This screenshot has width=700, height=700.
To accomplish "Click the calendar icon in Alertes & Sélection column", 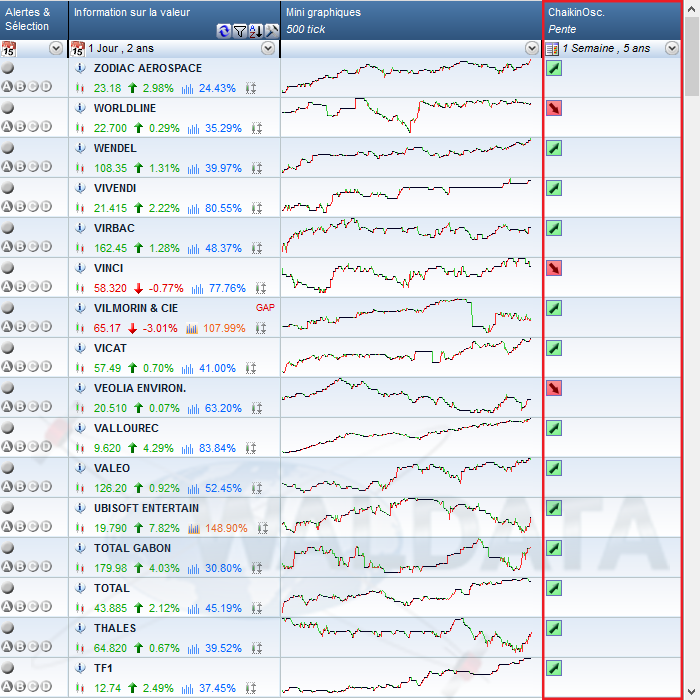I will pyautogui.click(x=8, y=48).
